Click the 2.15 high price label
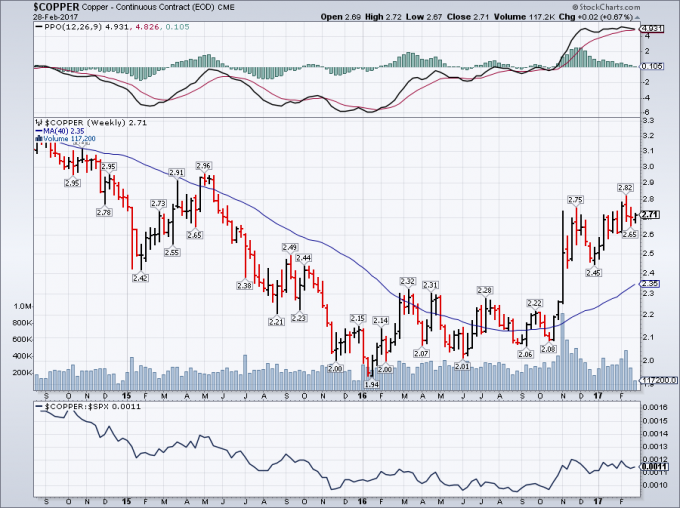Image resolution: width=680 pixels, height=508 pixels. (x=358, y=318)
